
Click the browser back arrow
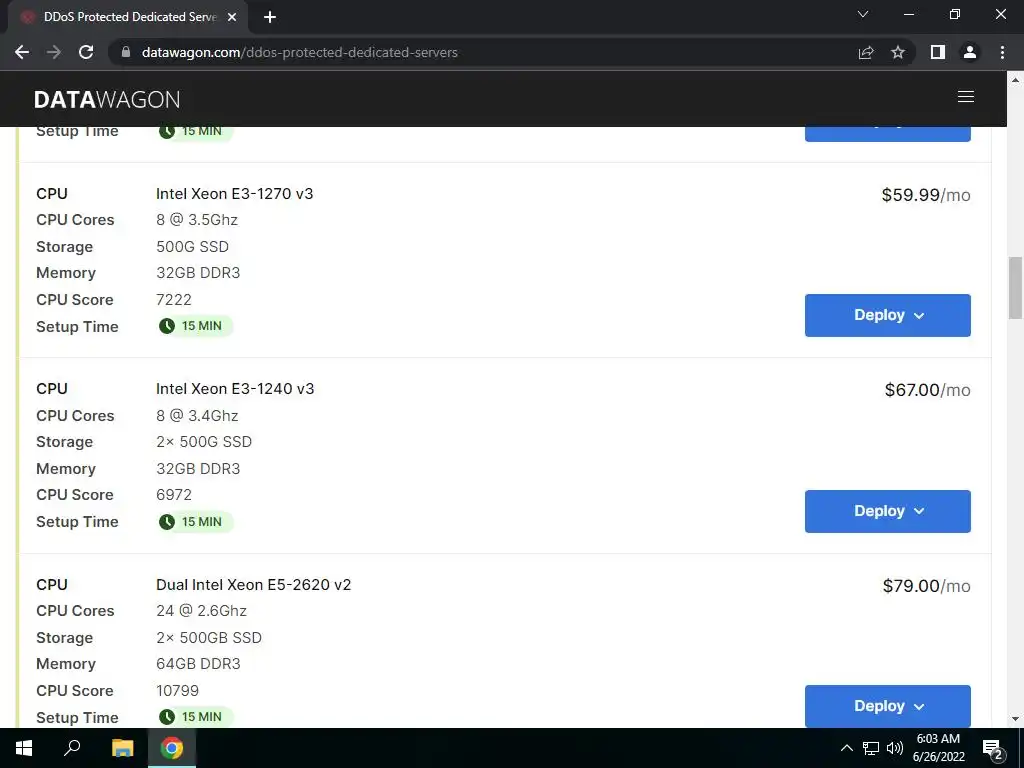tap(22, 52)
